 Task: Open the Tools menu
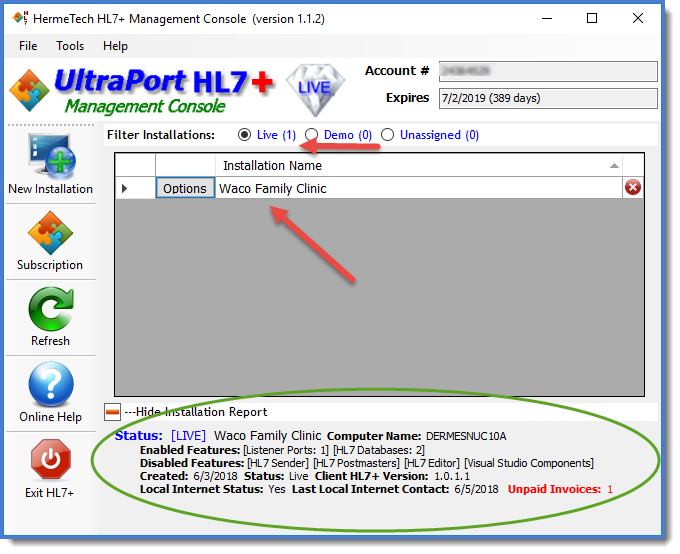tap(70, 46)
